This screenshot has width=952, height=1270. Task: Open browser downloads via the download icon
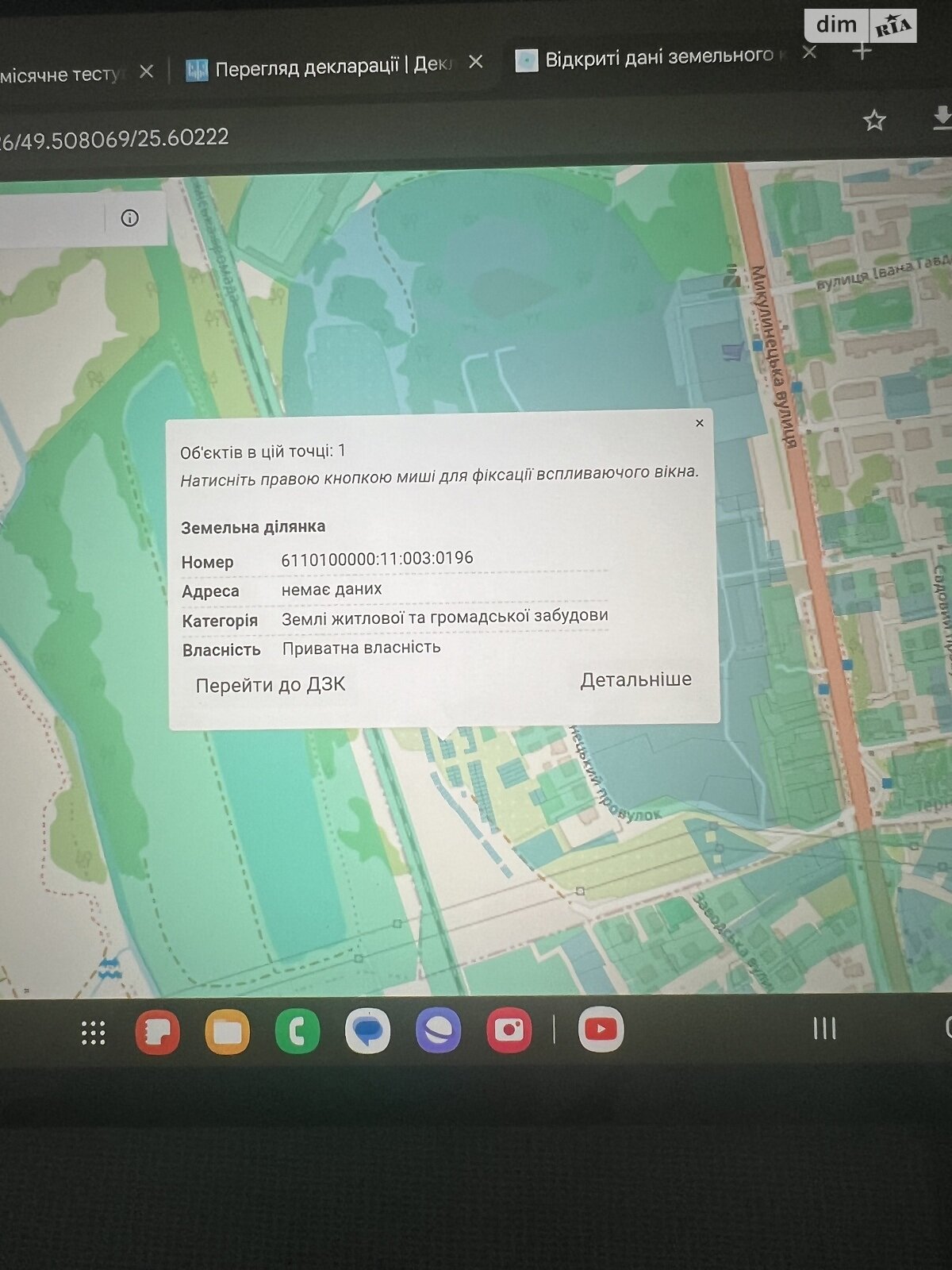(942, 117)
